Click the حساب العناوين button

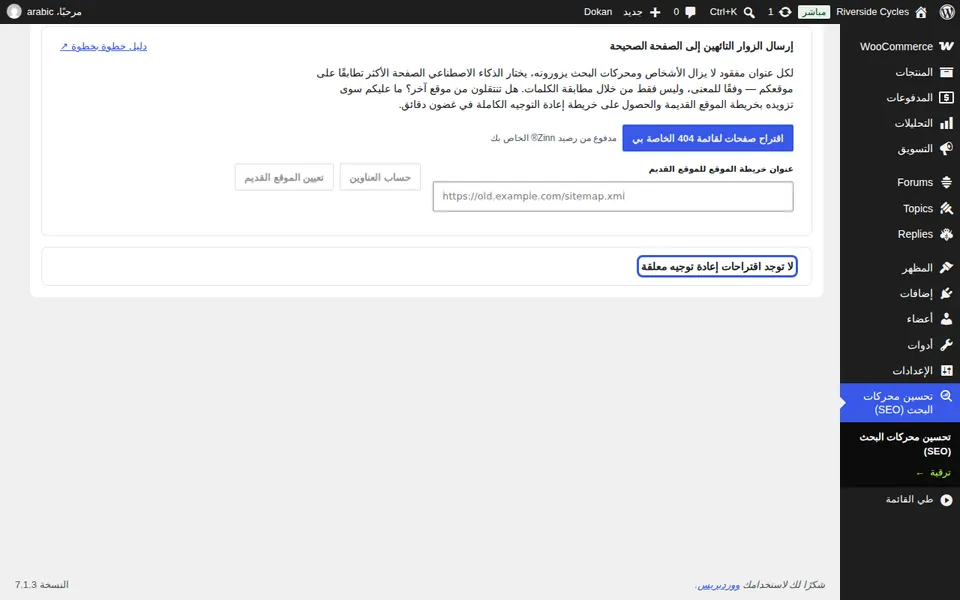380,178
